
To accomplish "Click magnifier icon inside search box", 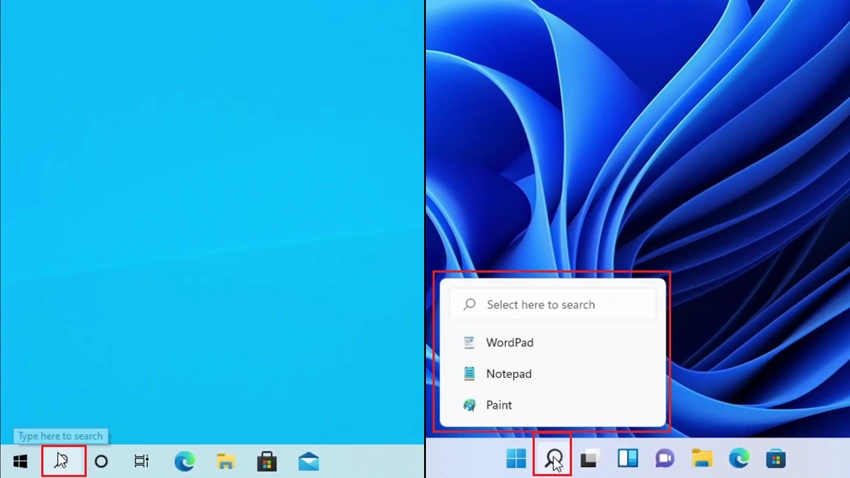I will pyautogui.click(x=469, y=305).
